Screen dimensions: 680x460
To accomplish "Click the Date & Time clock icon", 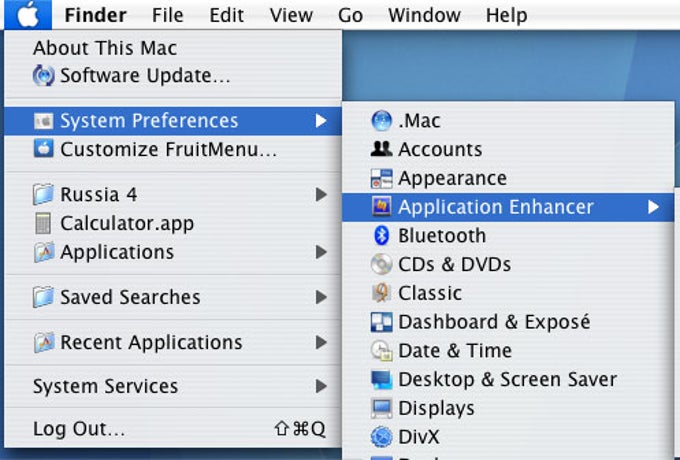I will [x=382, y=351].
